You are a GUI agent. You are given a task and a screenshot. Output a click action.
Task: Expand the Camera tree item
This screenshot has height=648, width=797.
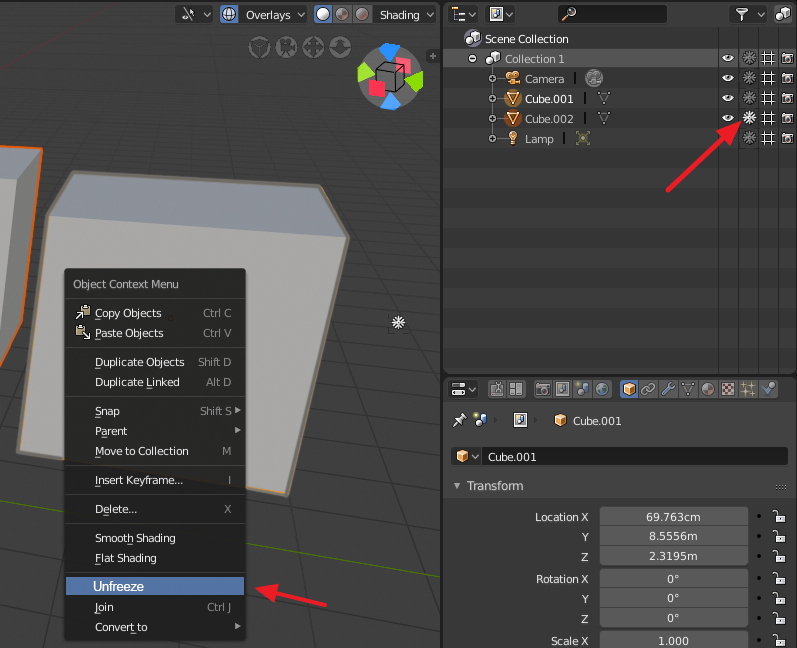point(492,78)
